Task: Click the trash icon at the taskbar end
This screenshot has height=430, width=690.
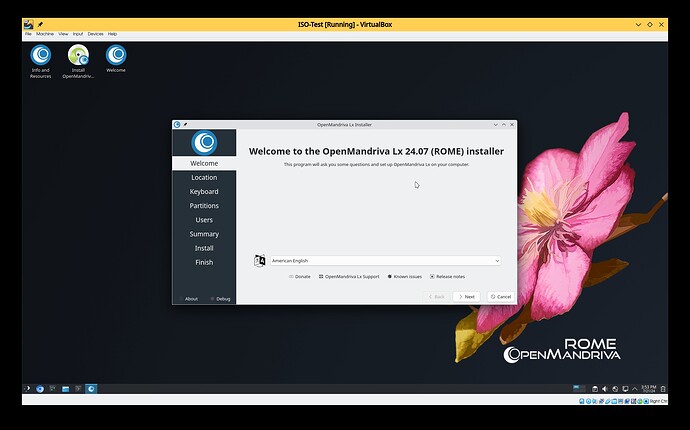Action: tap(663, 389)
